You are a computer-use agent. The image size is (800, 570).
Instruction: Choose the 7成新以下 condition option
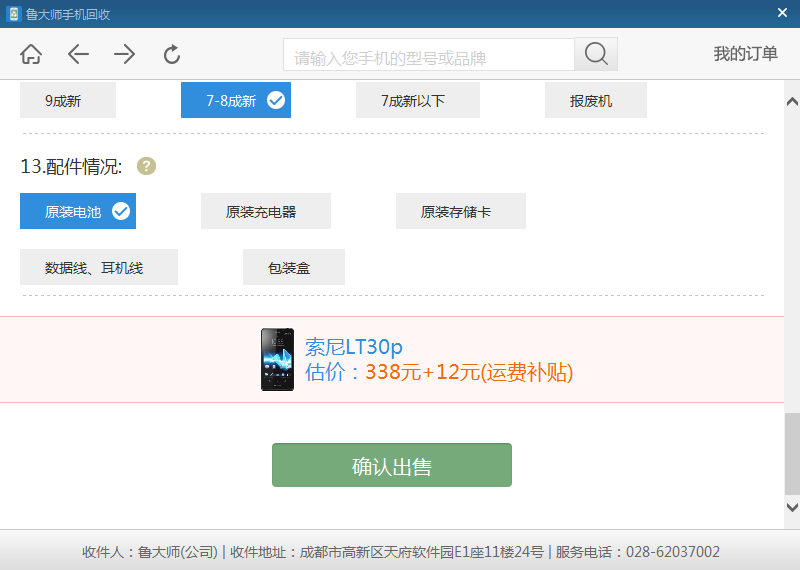point(418,100)
